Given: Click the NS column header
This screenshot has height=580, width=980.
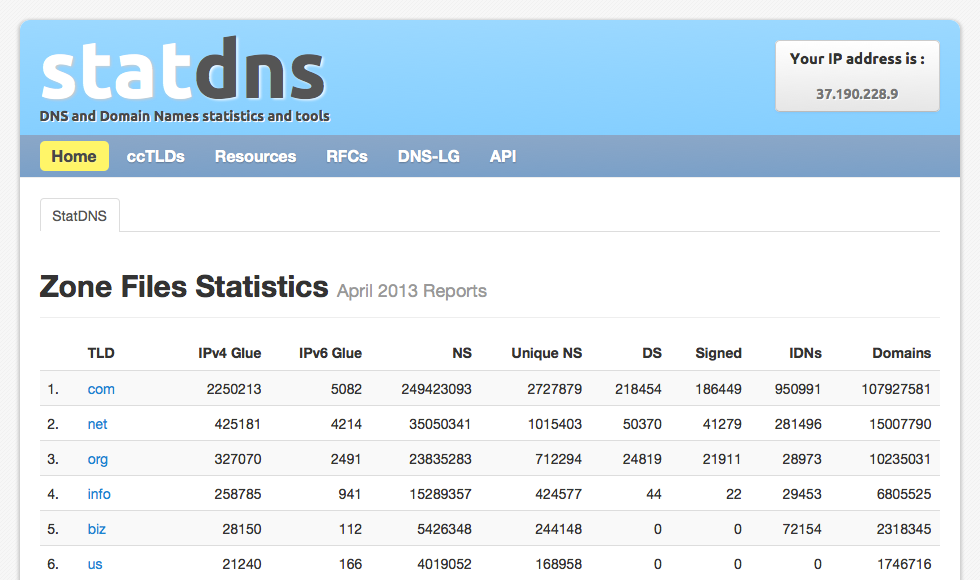Looking at the screenshot, I should 462,353.
